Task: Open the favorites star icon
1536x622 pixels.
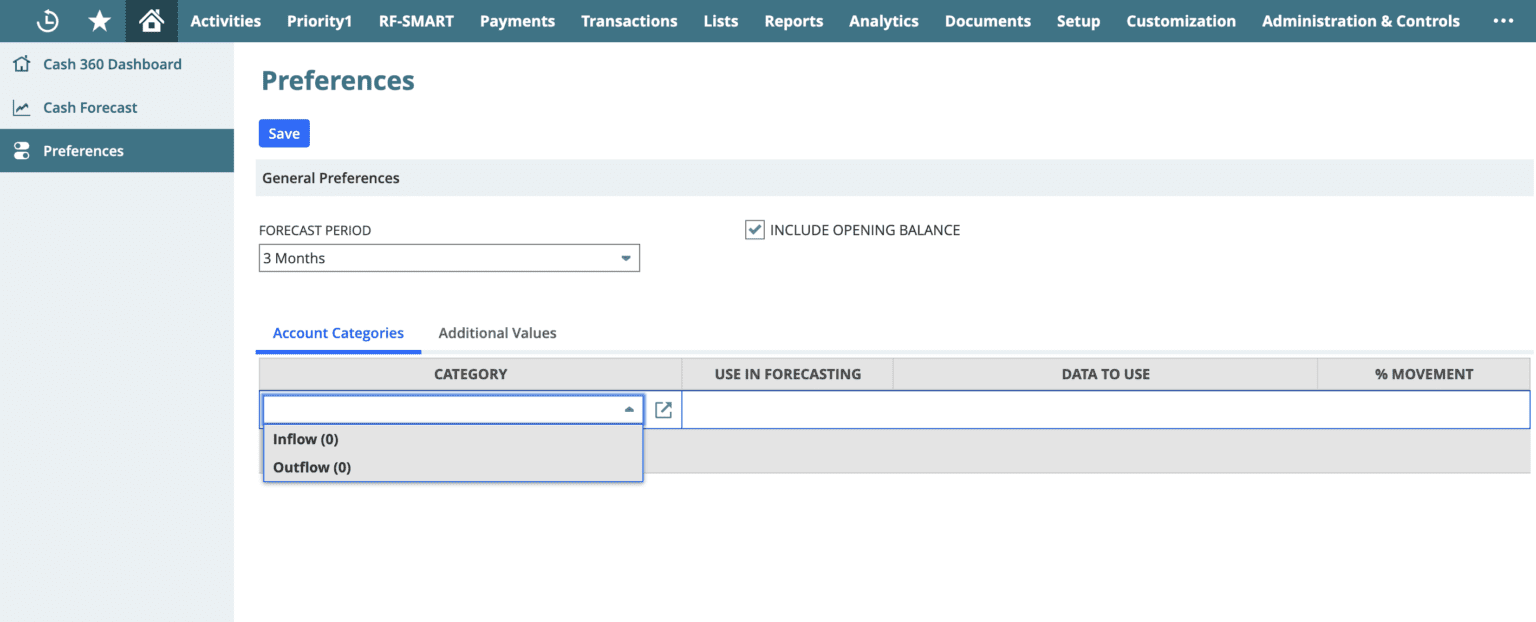Action: 99,21
